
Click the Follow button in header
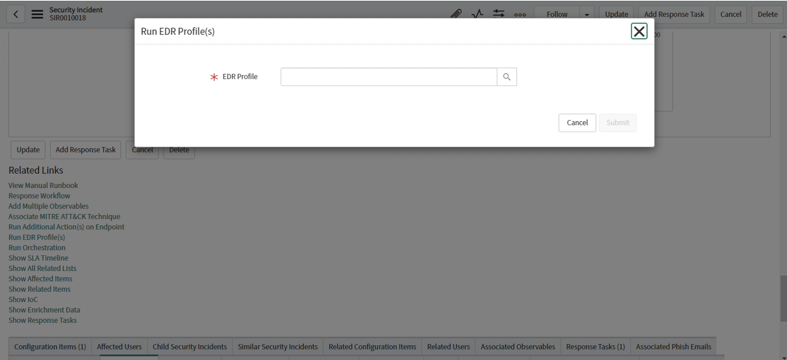[557, 14]
